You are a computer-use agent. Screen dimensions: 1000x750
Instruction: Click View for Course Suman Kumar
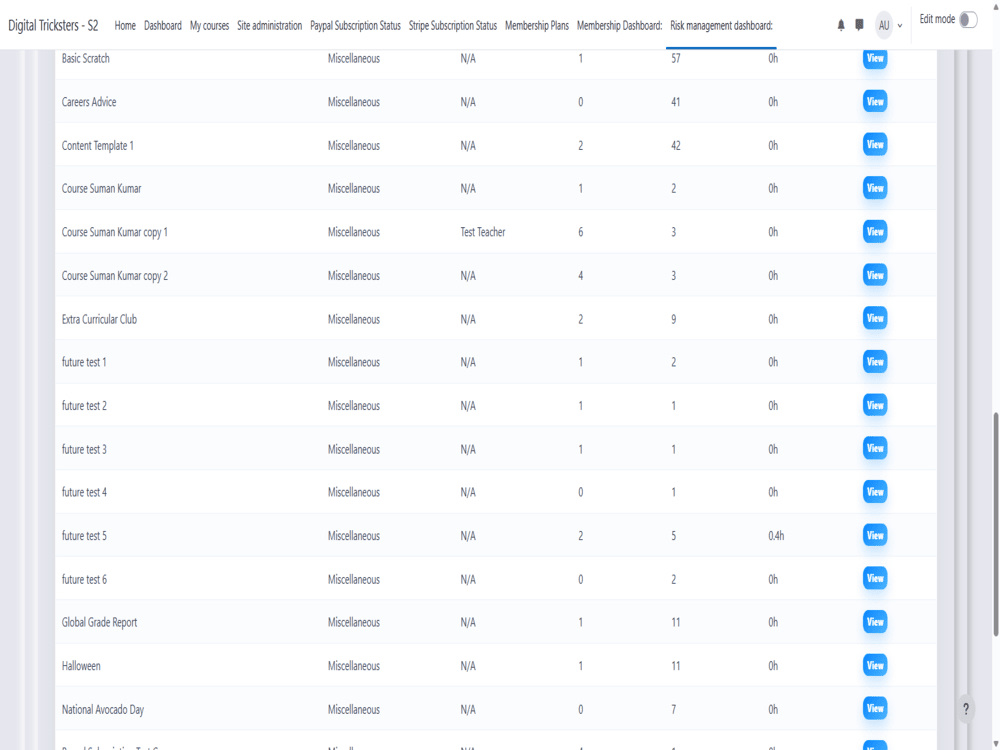click(x=875, y=188)
